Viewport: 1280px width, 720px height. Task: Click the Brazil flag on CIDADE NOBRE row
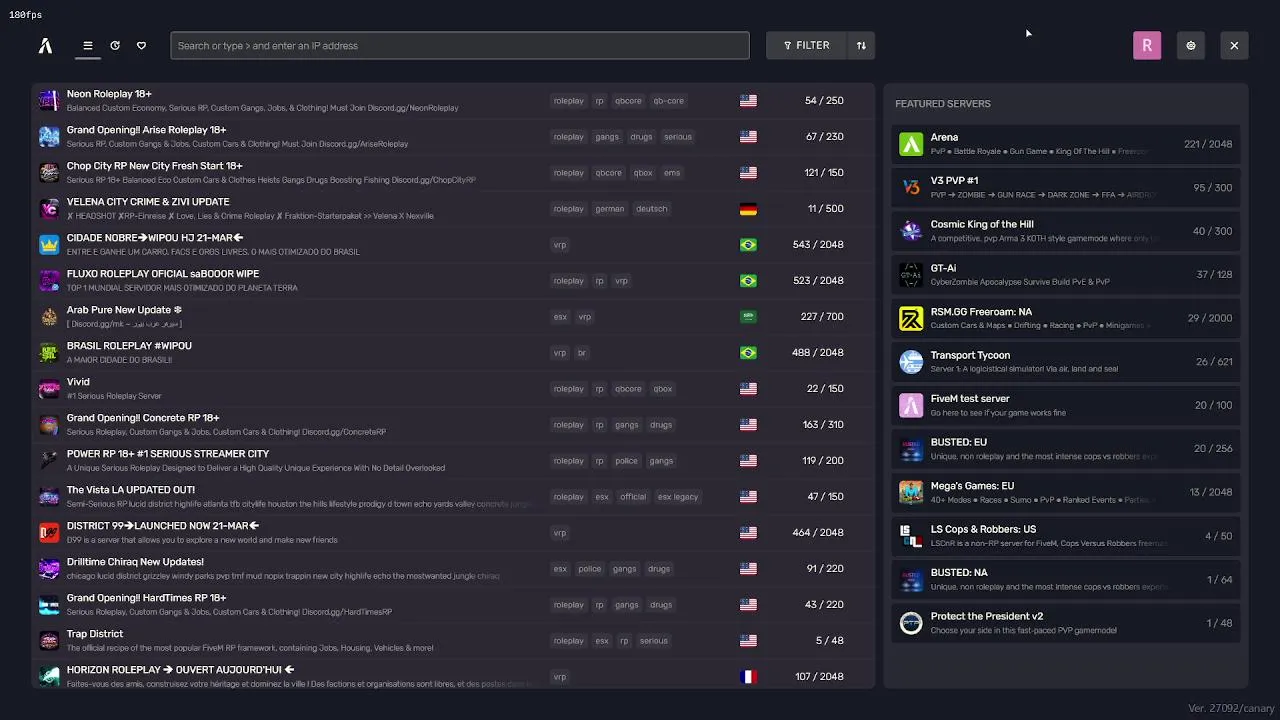748,244
